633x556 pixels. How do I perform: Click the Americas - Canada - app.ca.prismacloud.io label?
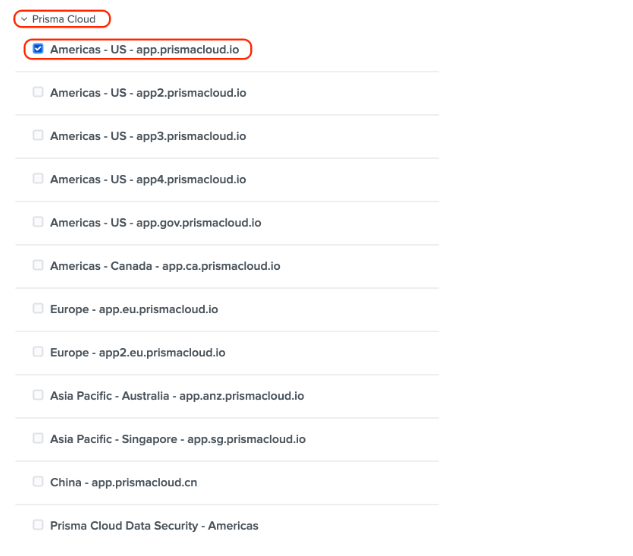[165, 266]
